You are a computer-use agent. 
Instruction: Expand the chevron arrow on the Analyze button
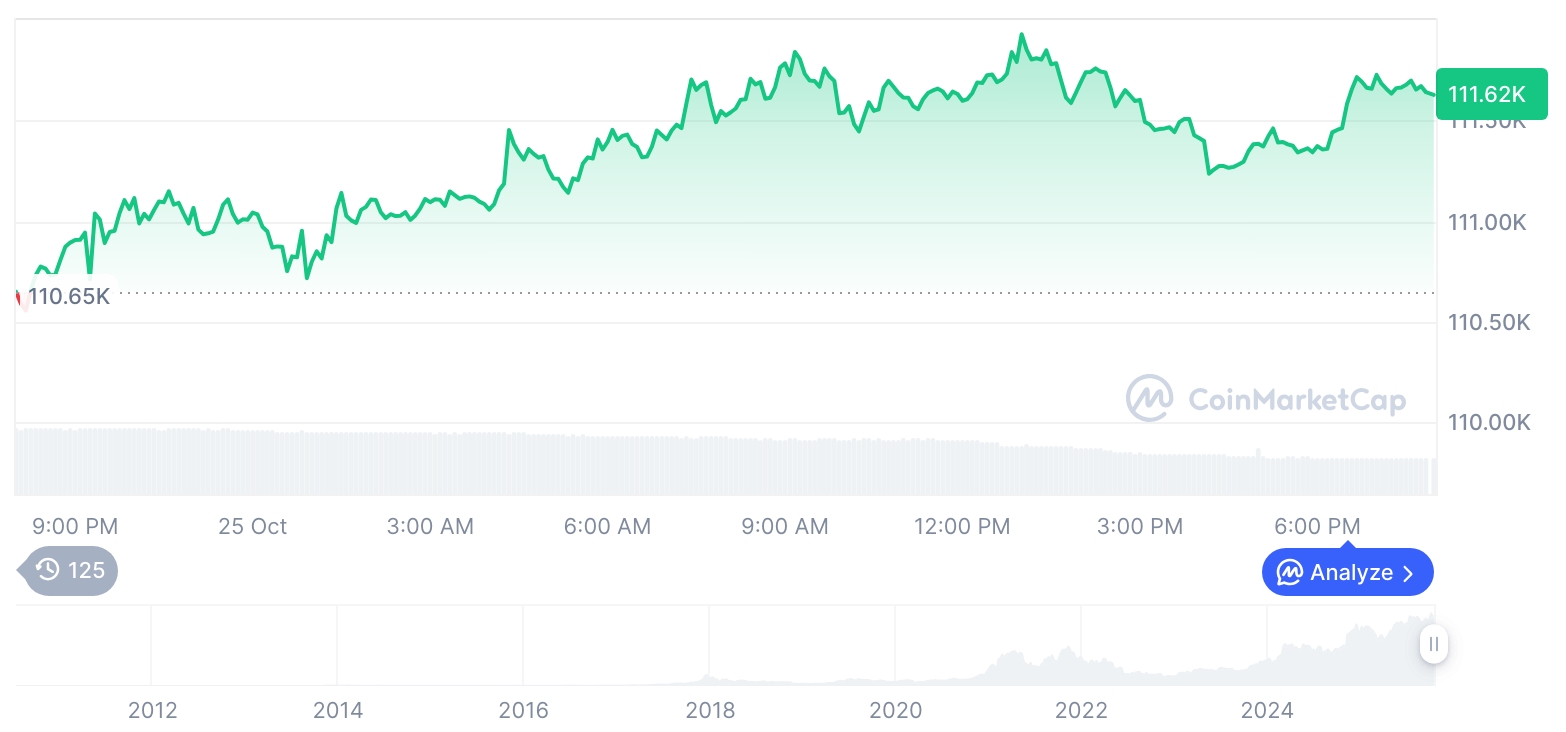click(x=1409, y=573)
